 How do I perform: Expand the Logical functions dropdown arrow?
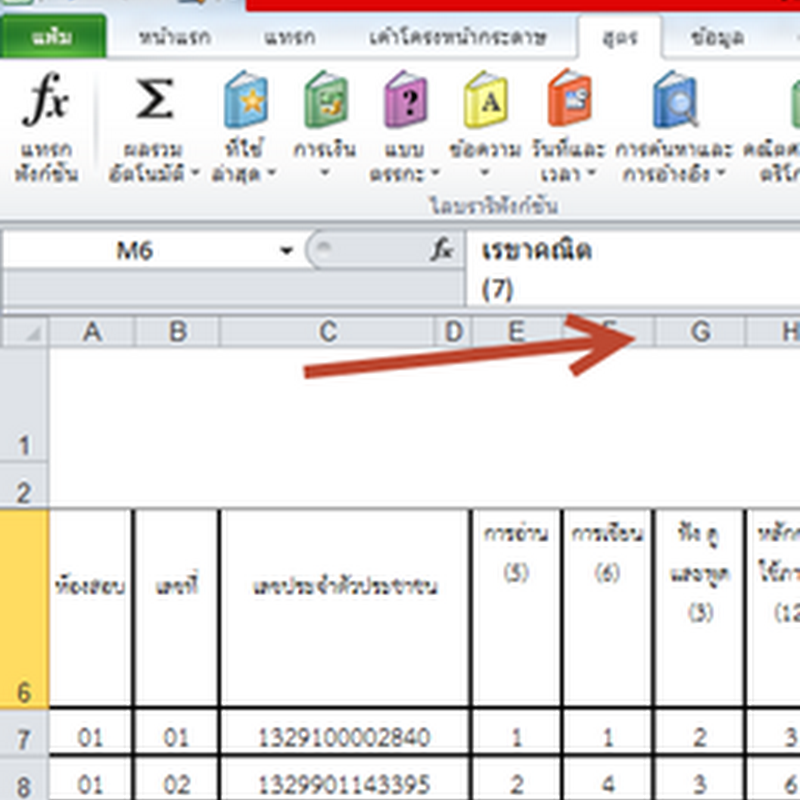(435, 174)
